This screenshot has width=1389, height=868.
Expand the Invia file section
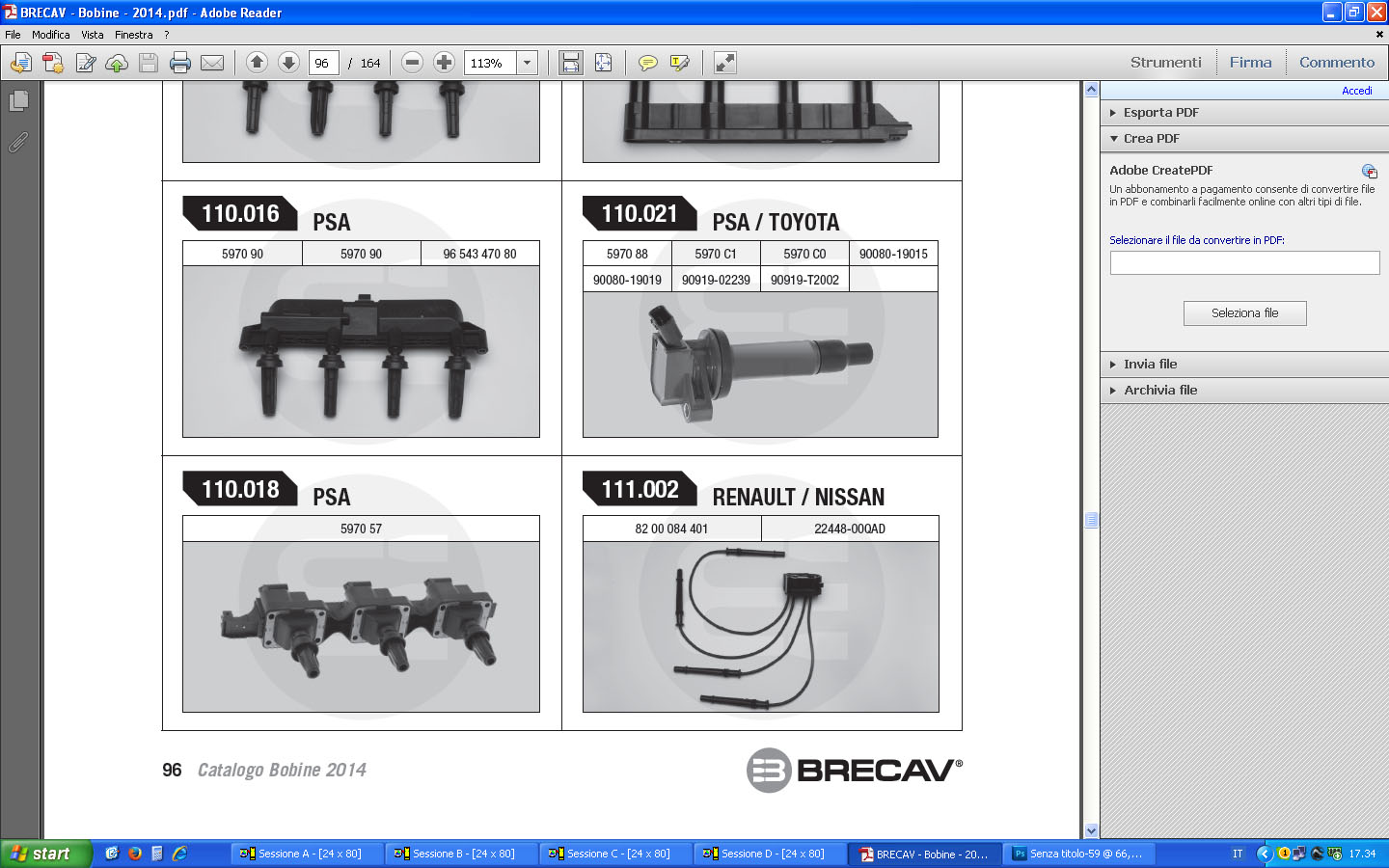pyautogui.click(x=1244, y=365)
